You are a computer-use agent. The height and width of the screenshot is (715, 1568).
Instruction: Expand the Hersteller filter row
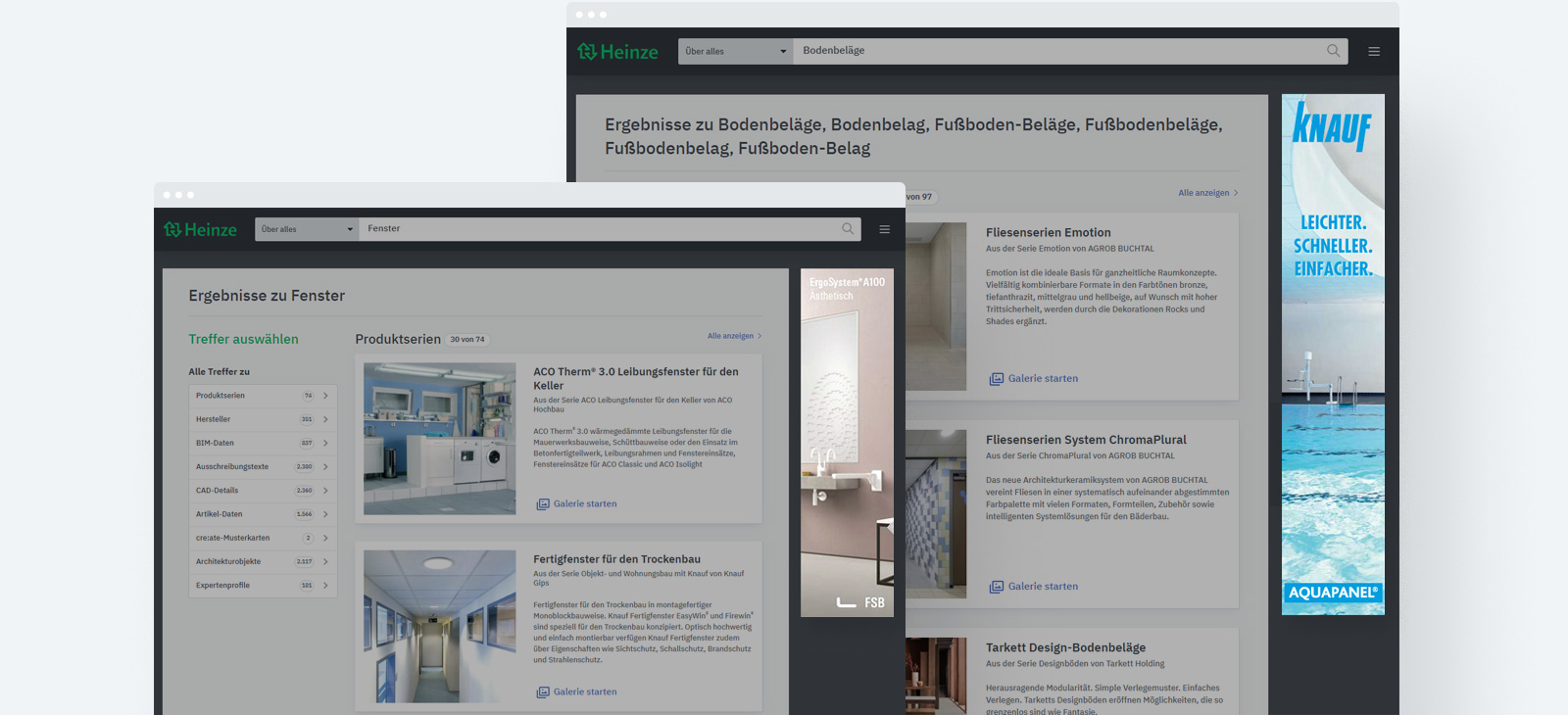tap(263, 419)
